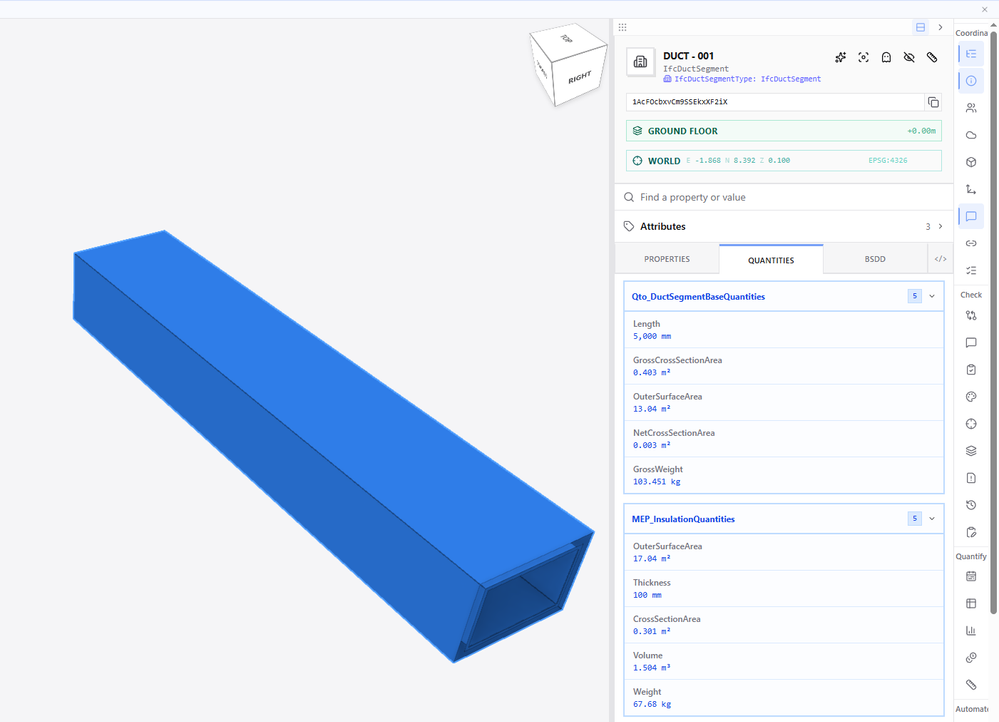Viewport: 999px width, 722px height.
Task: Click the zoom-to-selection target icon
Action: [x=863, y=57]
